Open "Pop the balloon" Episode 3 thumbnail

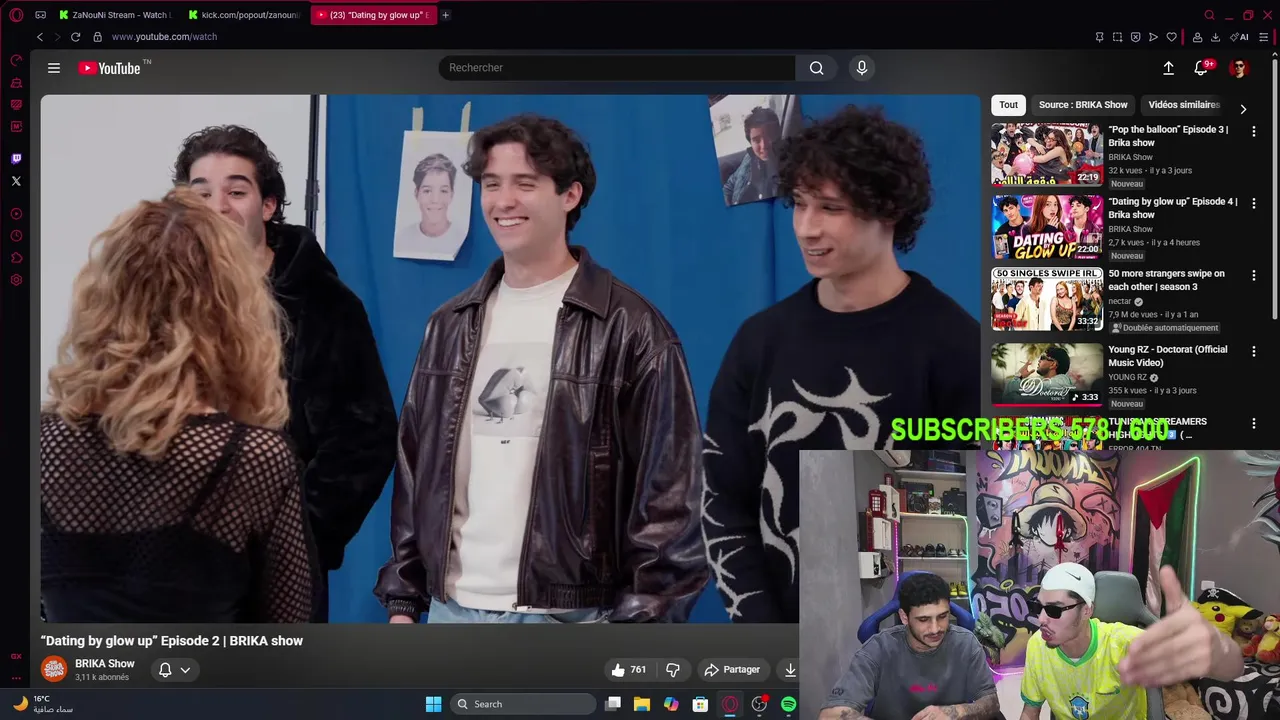(x=1047, y=155)
